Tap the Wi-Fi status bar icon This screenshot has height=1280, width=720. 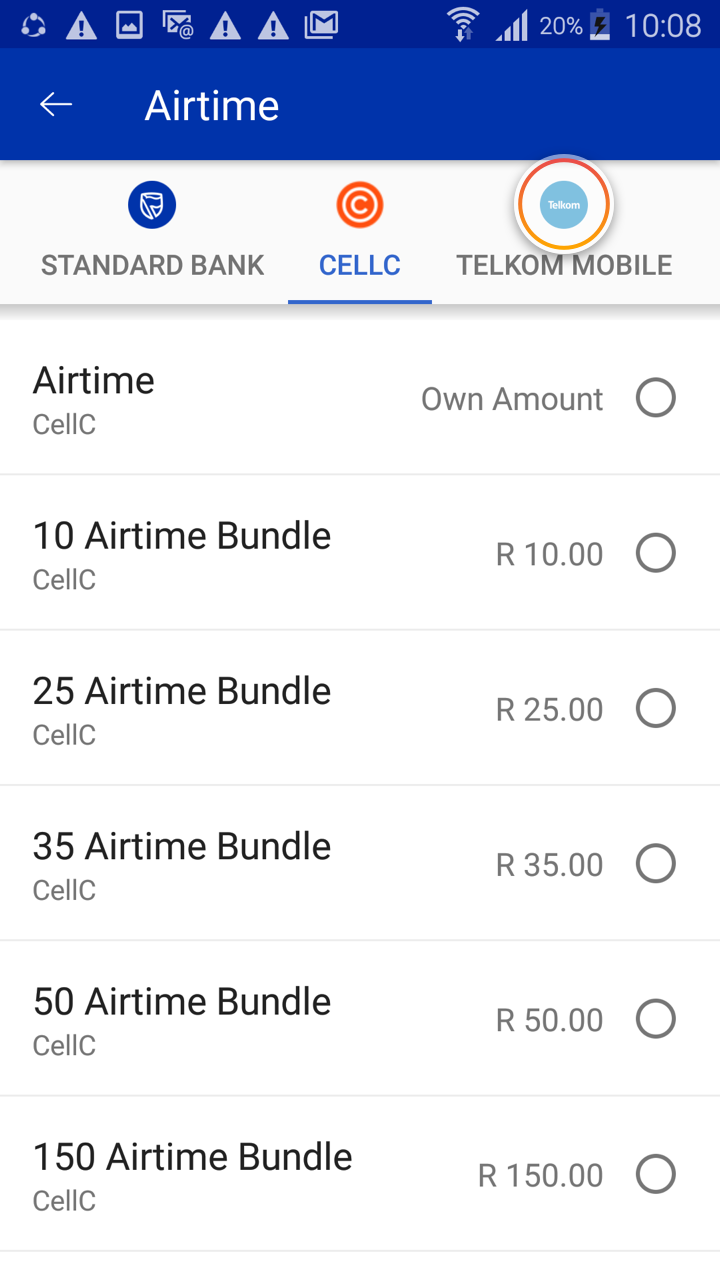point(463,24)
